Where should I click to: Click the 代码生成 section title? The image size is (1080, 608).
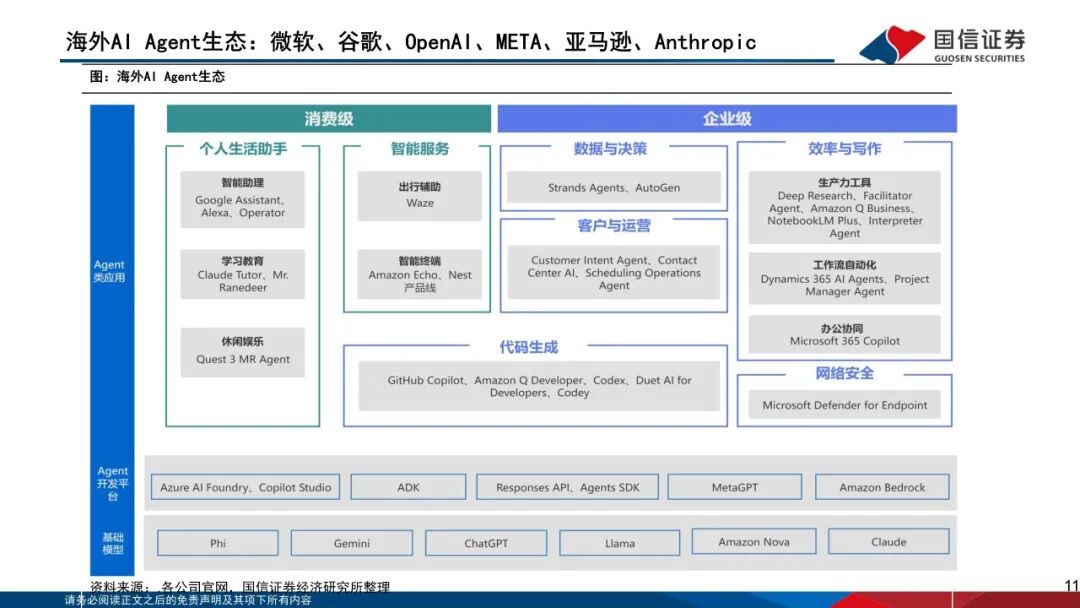(x=528, y=347)
